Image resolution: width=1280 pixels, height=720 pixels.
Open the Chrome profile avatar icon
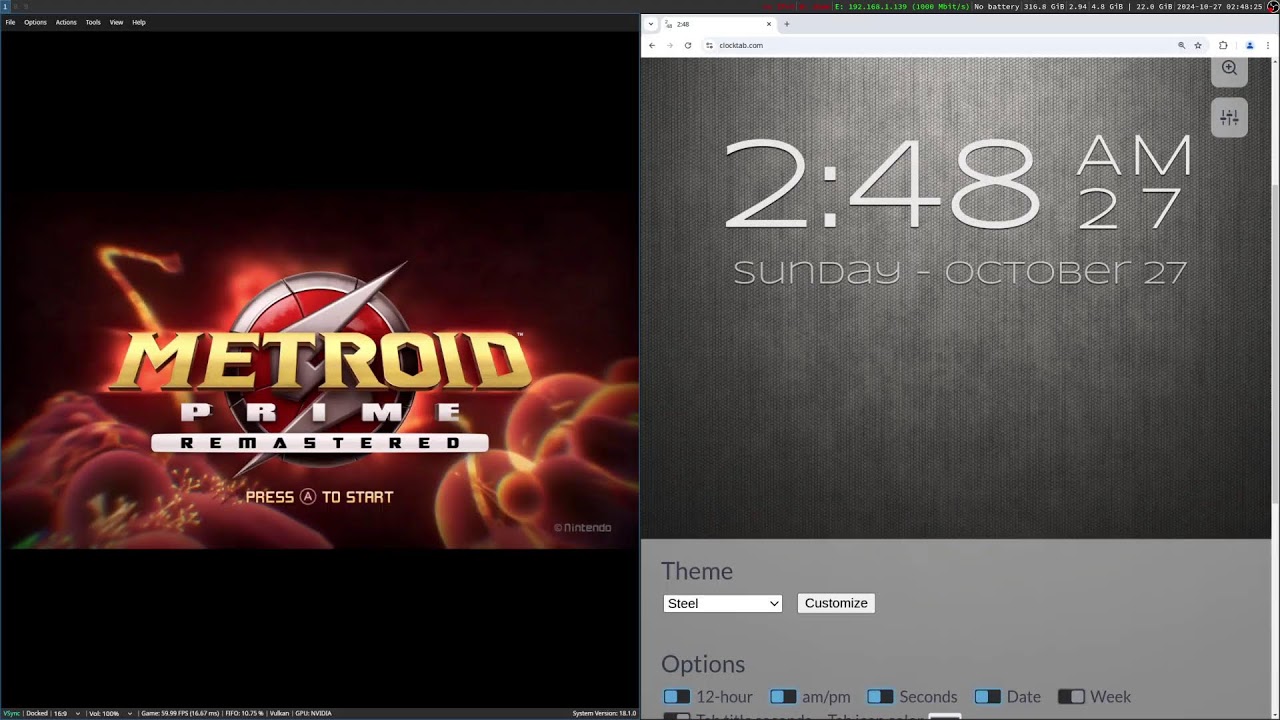click(x=1249, y=45)
